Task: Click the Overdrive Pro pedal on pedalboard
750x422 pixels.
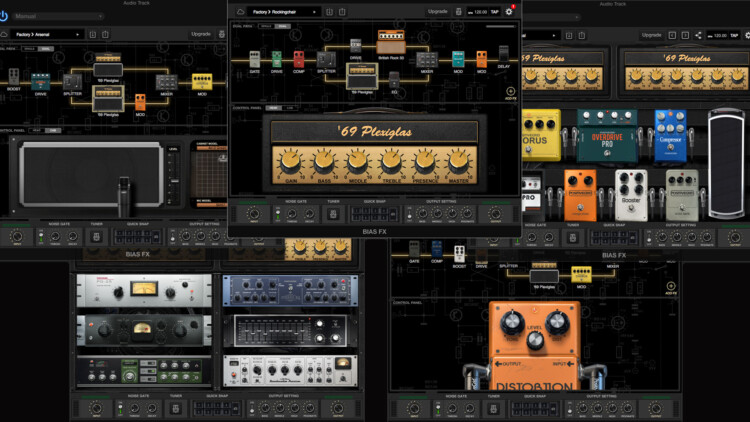Action: coord(607,136)
